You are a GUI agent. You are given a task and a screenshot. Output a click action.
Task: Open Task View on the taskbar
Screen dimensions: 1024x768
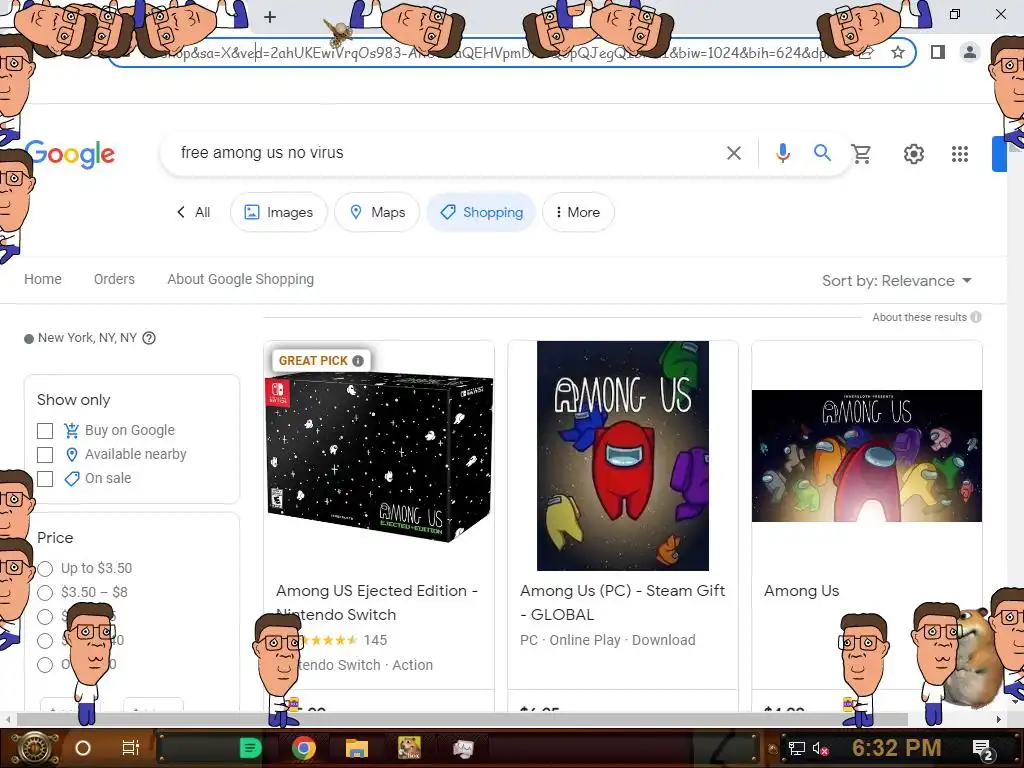tap(131, 748)
